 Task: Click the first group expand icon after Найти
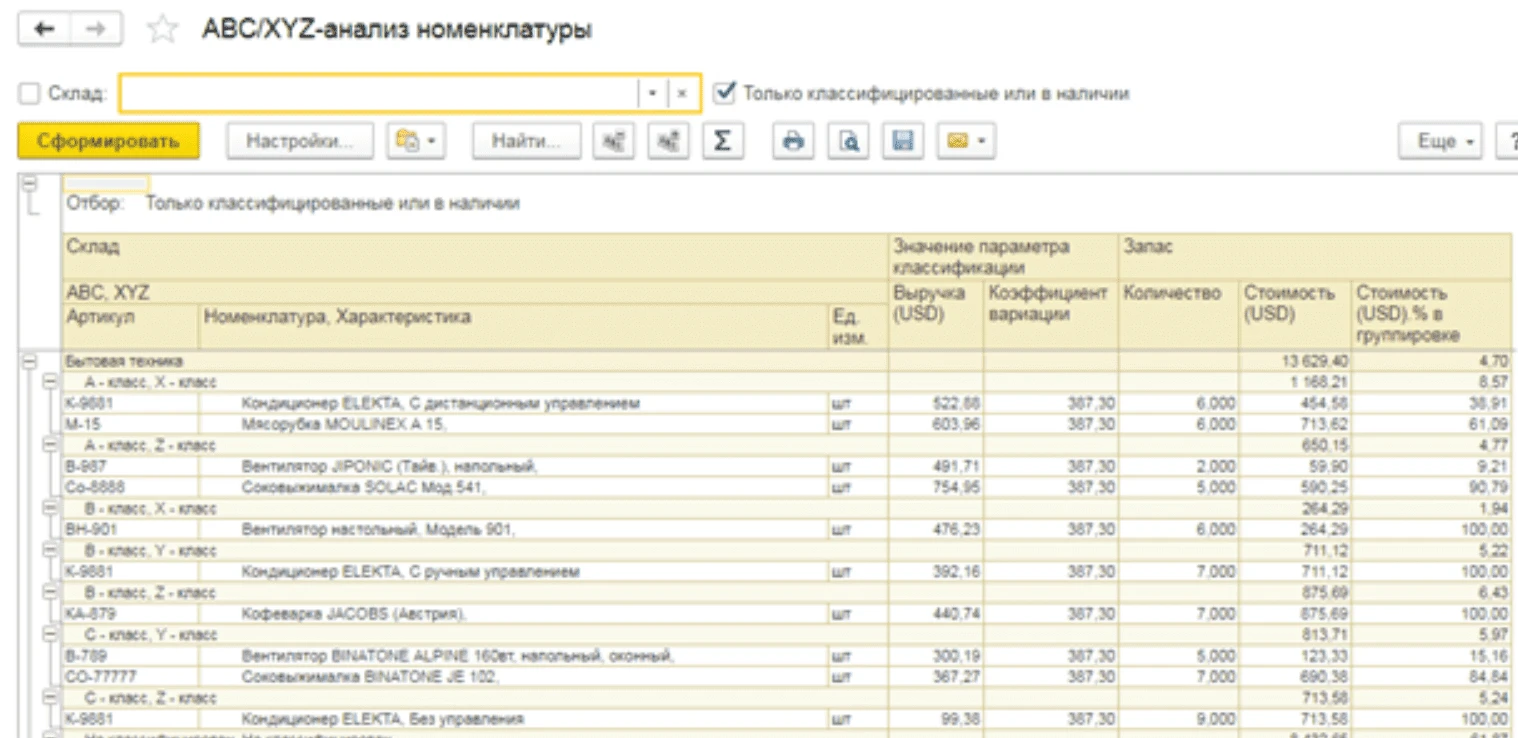tap(613, 142)
